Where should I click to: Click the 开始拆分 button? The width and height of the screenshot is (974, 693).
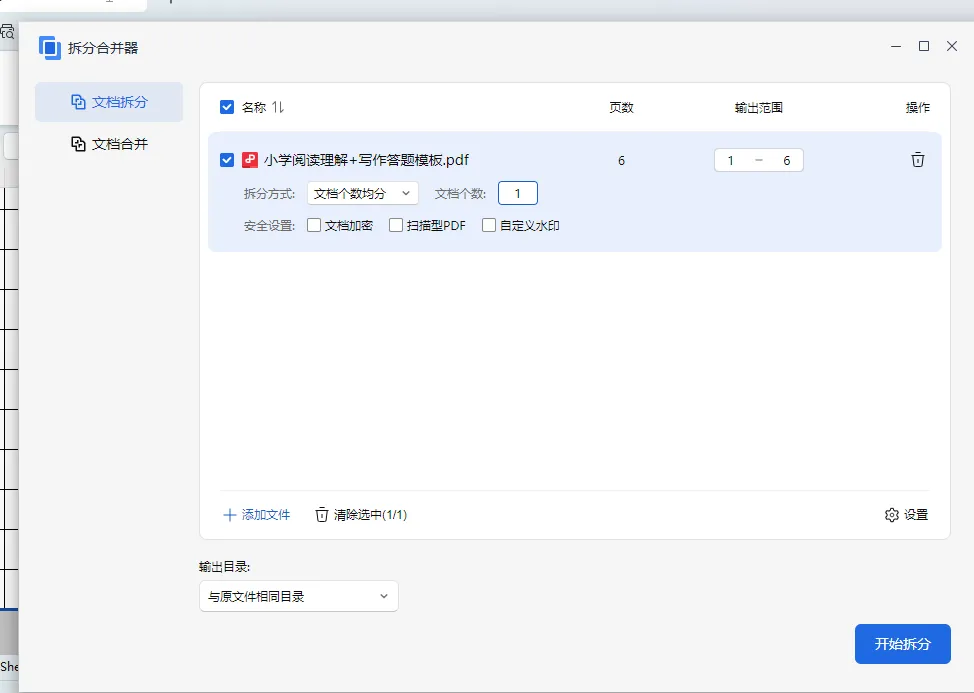pyautogui.click(x=903, y=644)
